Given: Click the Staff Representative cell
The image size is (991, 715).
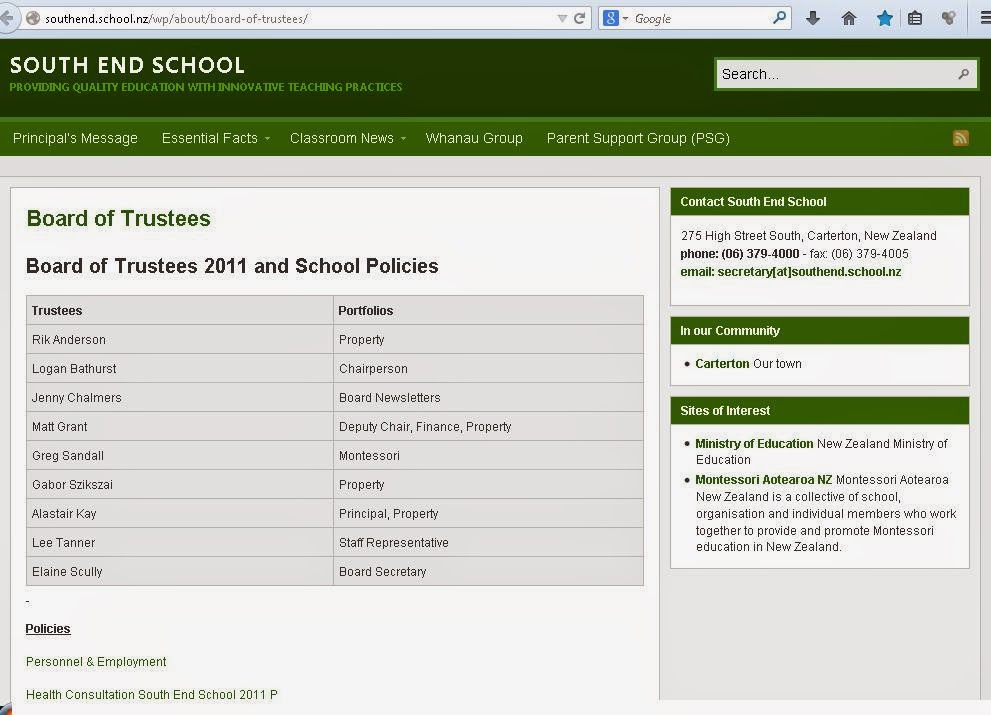Looking at the screenshot, I should tap(489, 543).
